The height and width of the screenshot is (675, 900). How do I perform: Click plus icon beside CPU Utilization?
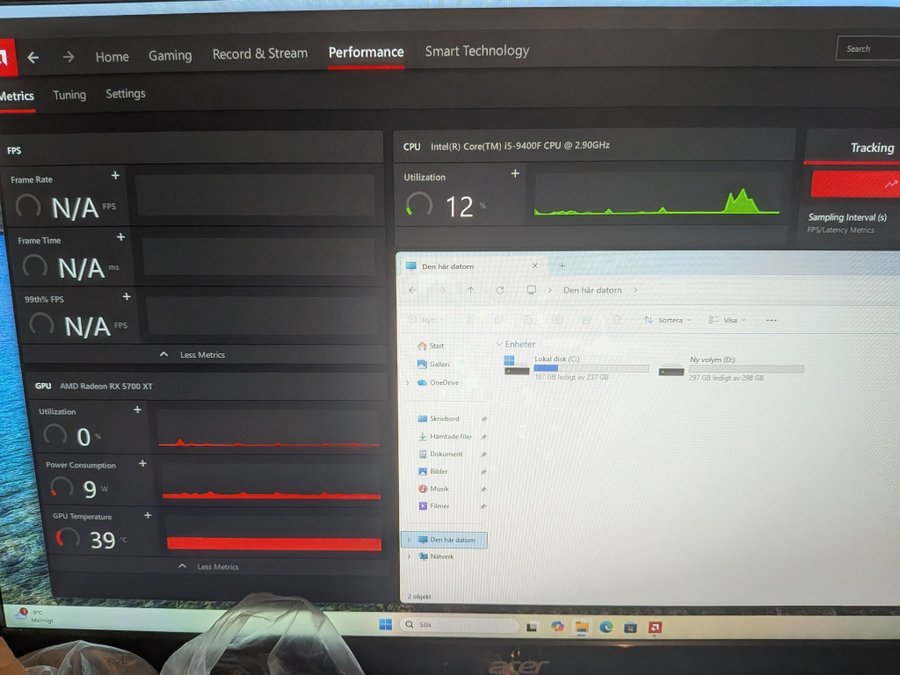click(x=515, y=174)
